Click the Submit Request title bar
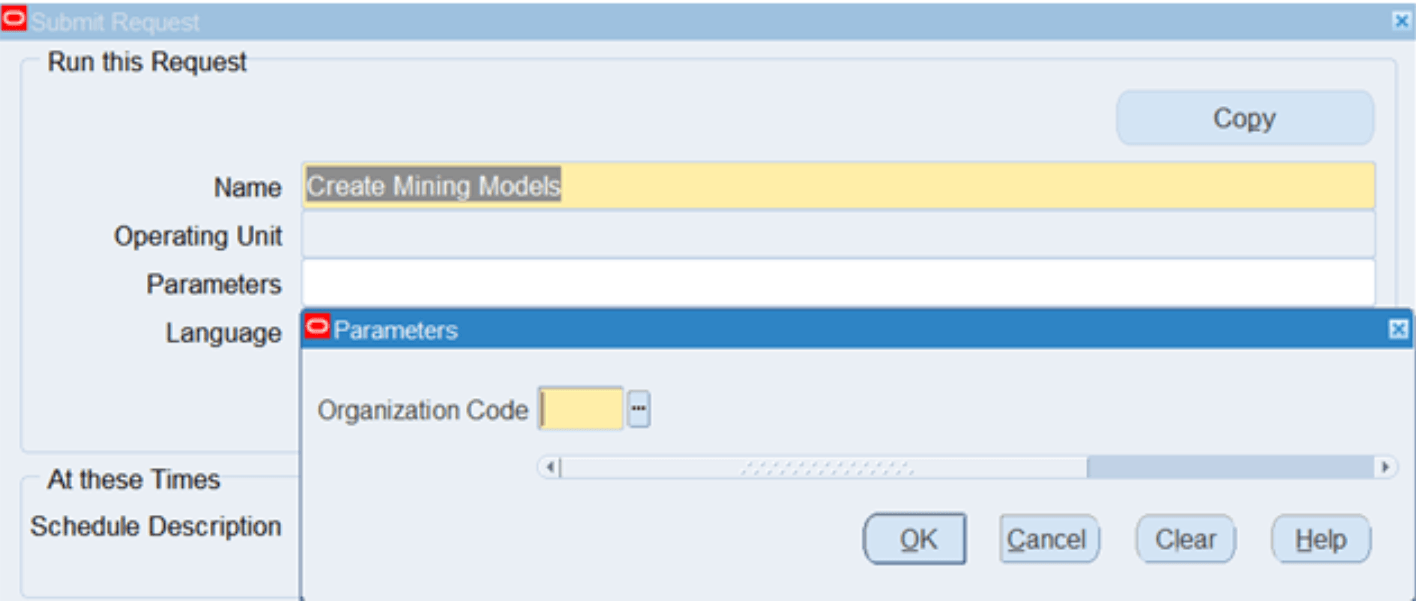 click(700, 20)
